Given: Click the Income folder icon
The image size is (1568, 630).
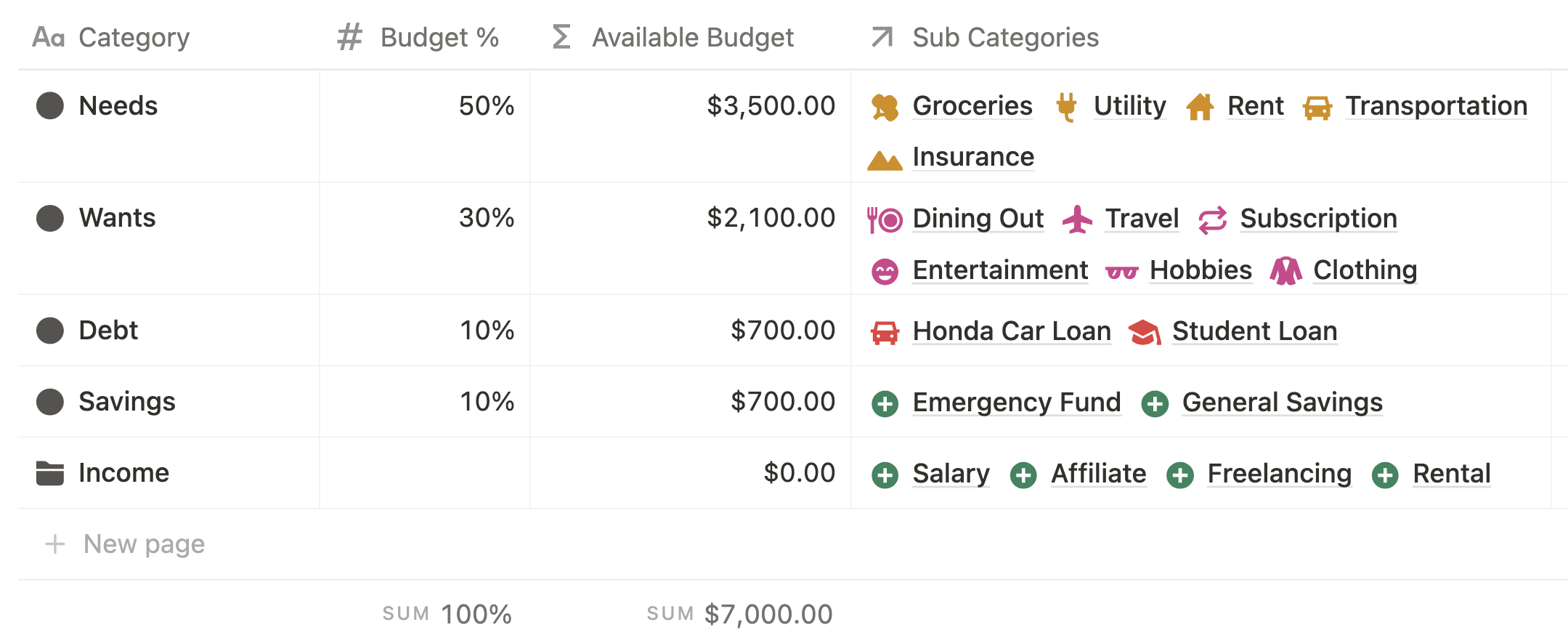Looking at the screenshot, I should click(x=50, y=473).
